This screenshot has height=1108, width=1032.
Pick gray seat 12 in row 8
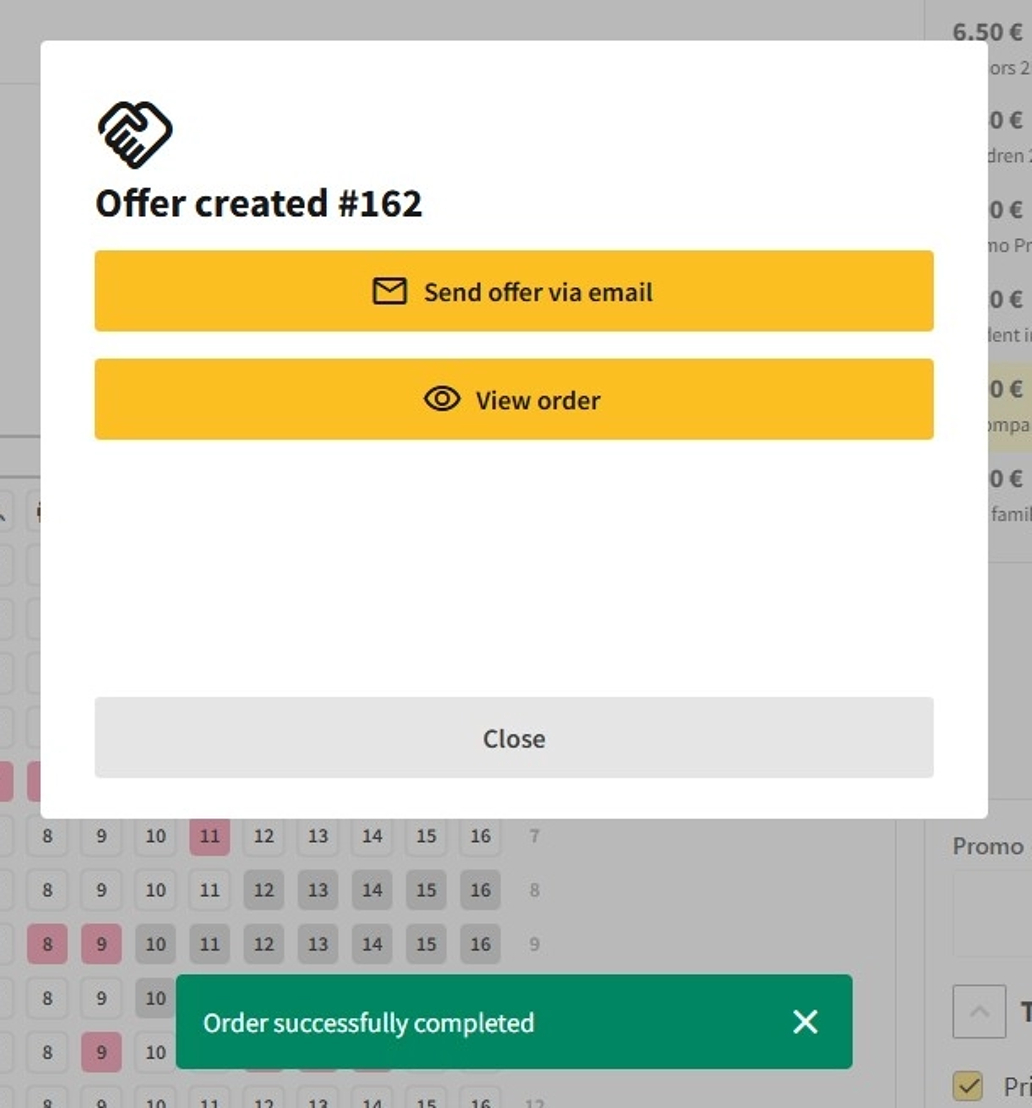(263, 890)
